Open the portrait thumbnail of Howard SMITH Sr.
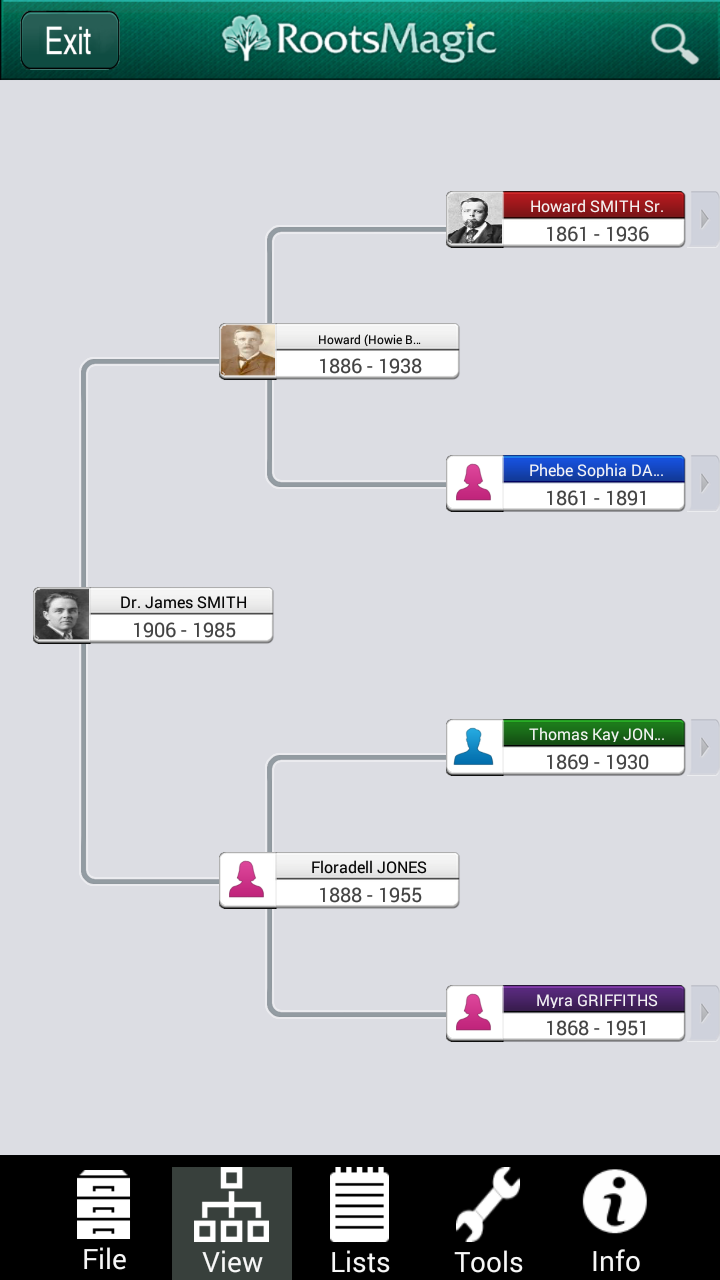 pos(474,219)
